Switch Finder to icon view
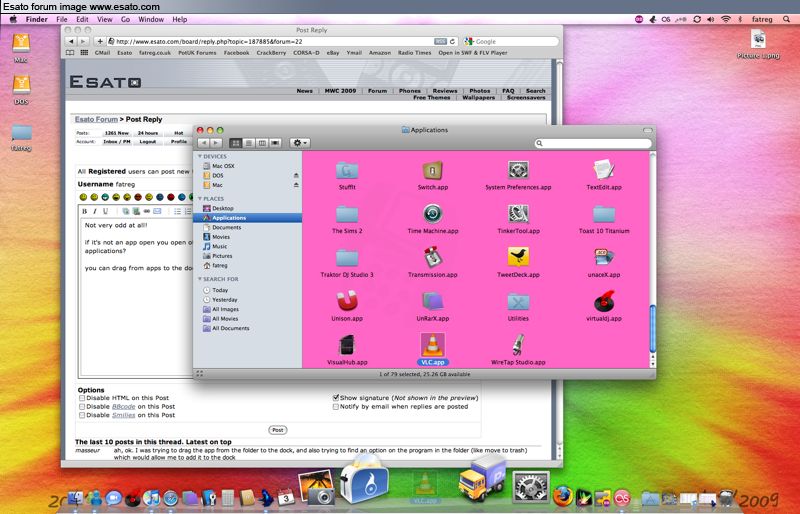 [x=235, y=143]
